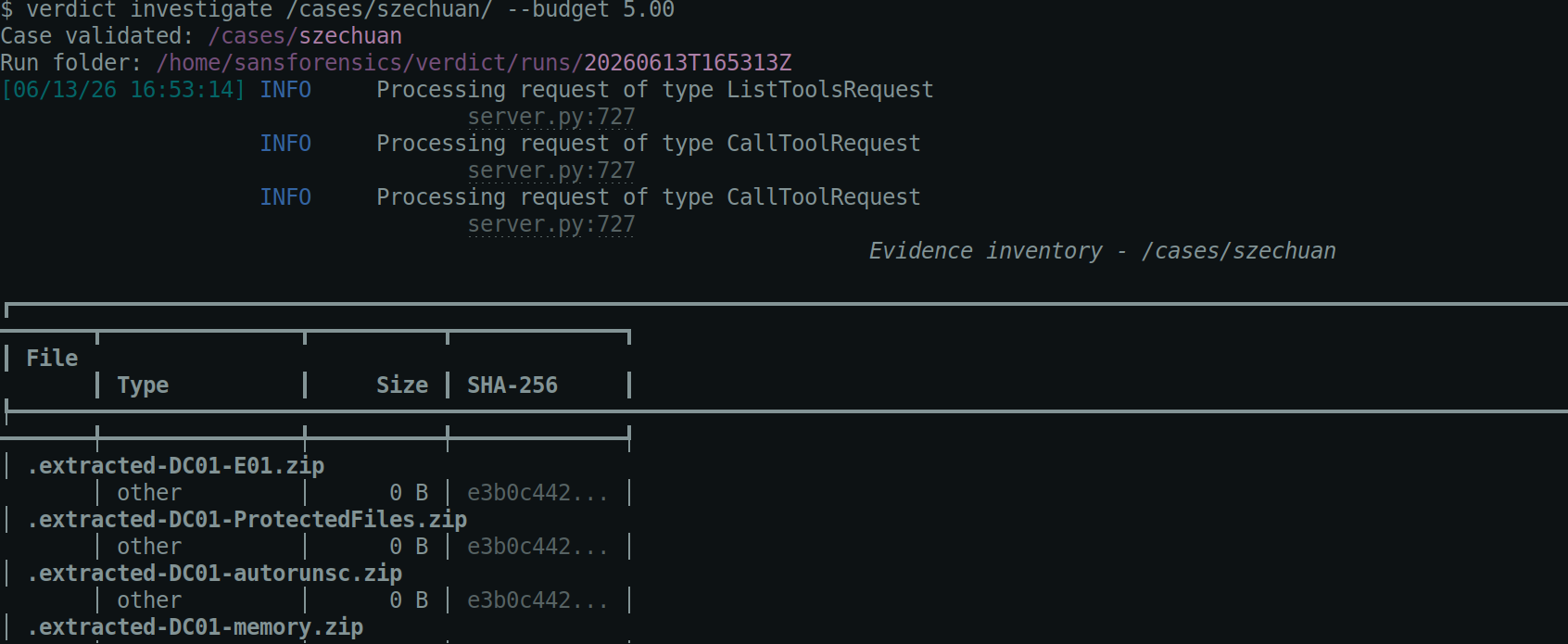
Task: Select the .extracted-DC01-memory.zip entry
Action: [x=195, y=627]
